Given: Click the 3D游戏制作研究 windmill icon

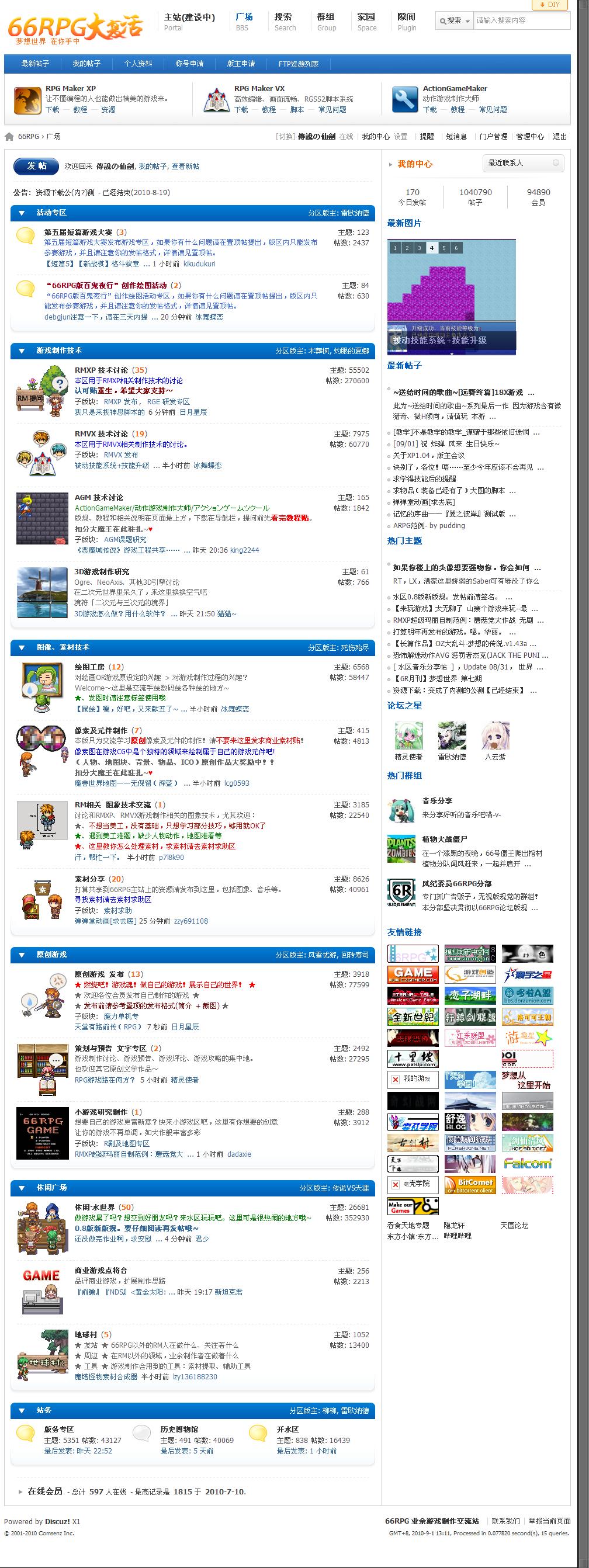Looking at the screenshot, I should [x=41, y=592].
